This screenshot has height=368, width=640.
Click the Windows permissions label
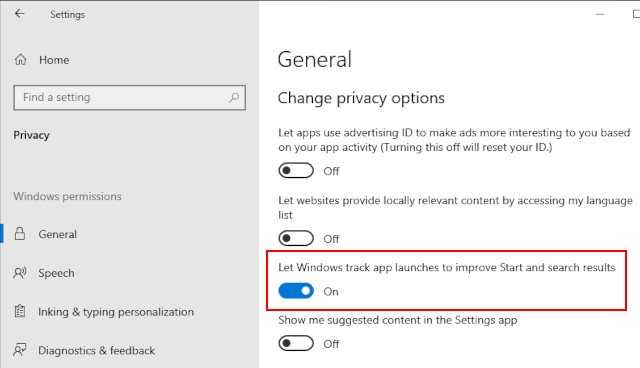[x=67, y=196]
